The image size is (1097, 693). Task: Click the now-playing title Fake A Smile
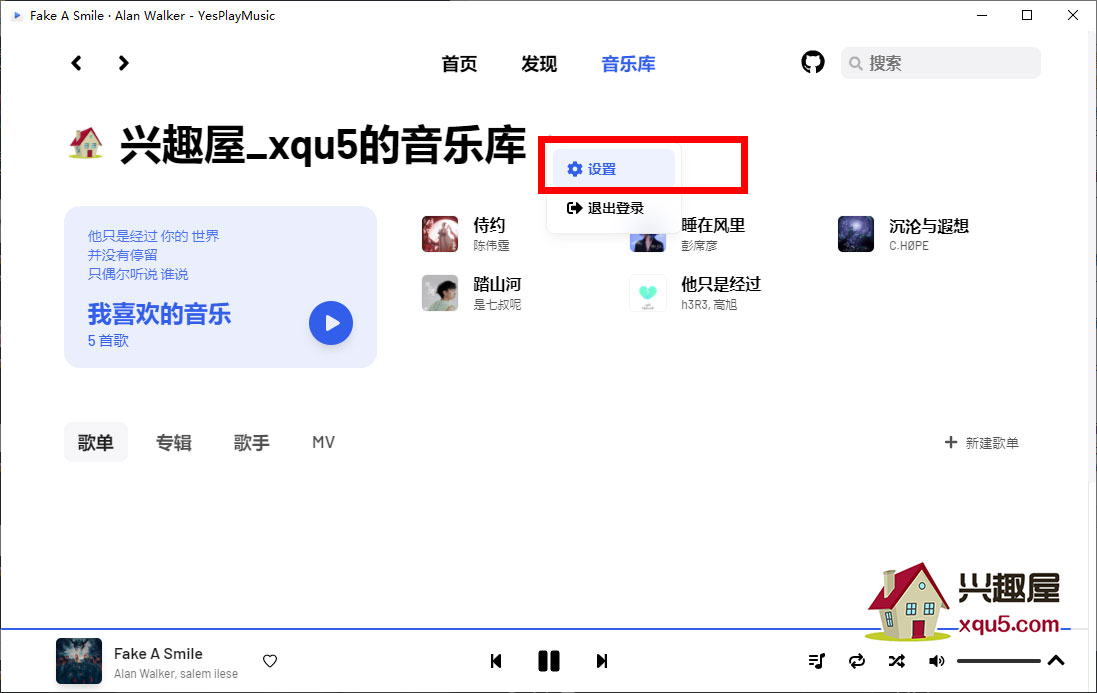coord(158,654)
